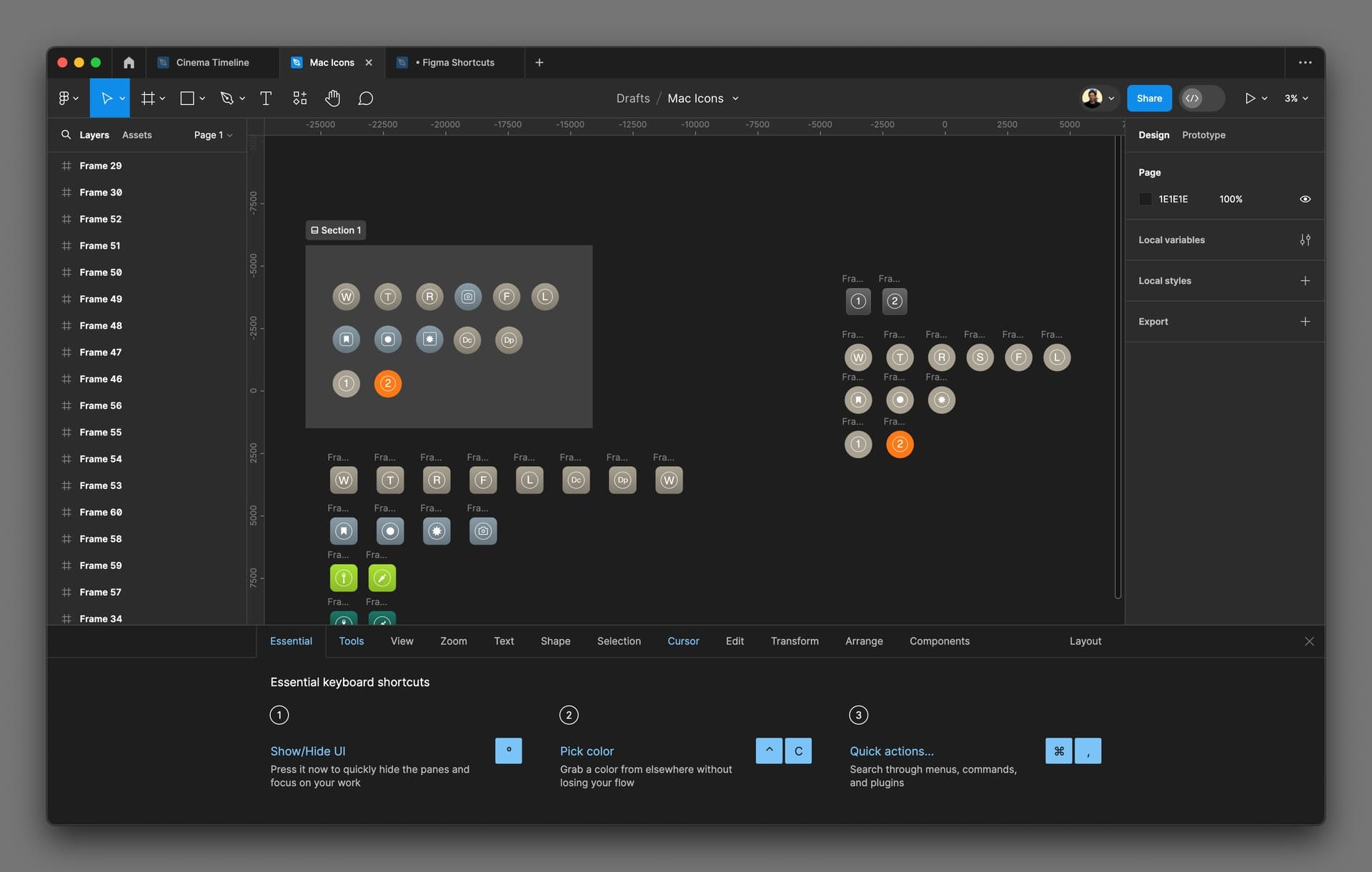Close the Mac Icons tab
Screen dimensions: 1372x872
369,62
